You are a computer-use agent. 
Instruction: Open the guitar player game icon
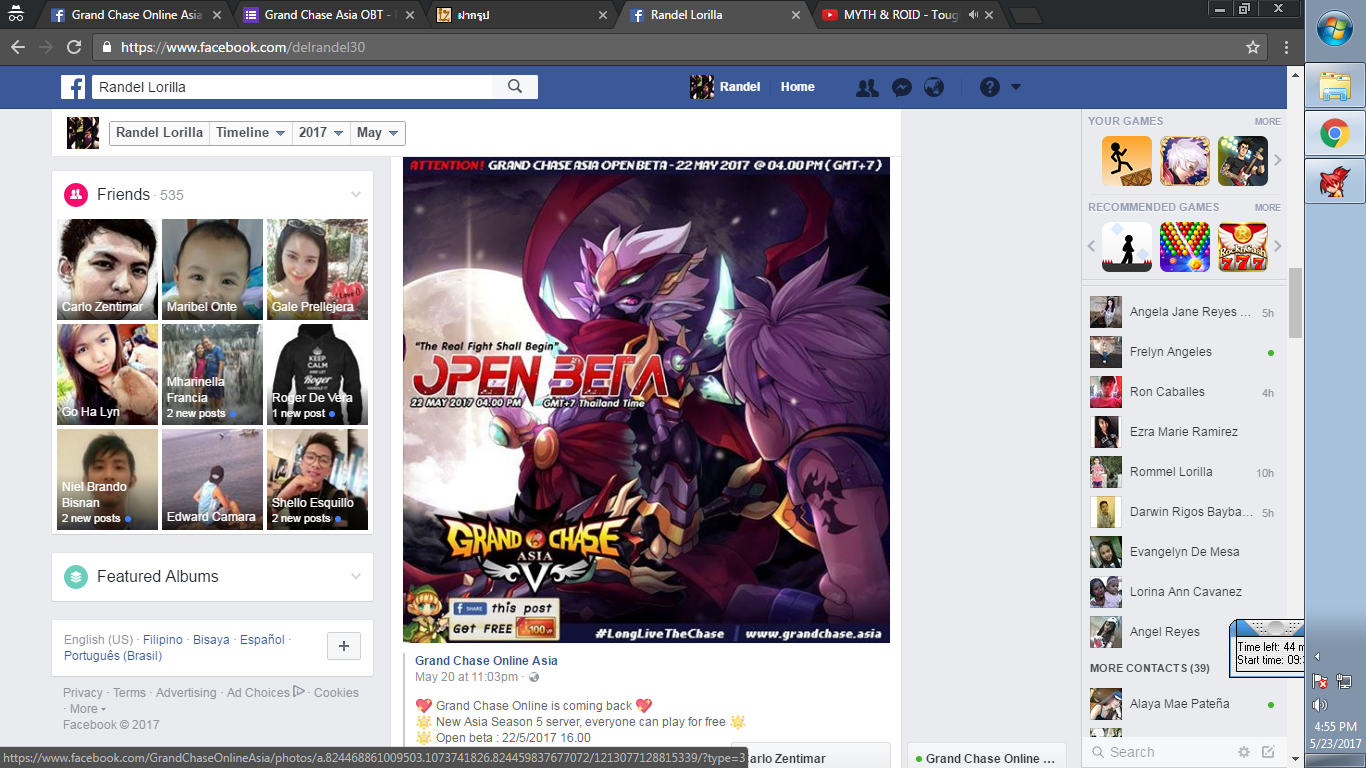[x=1243, y=161]
